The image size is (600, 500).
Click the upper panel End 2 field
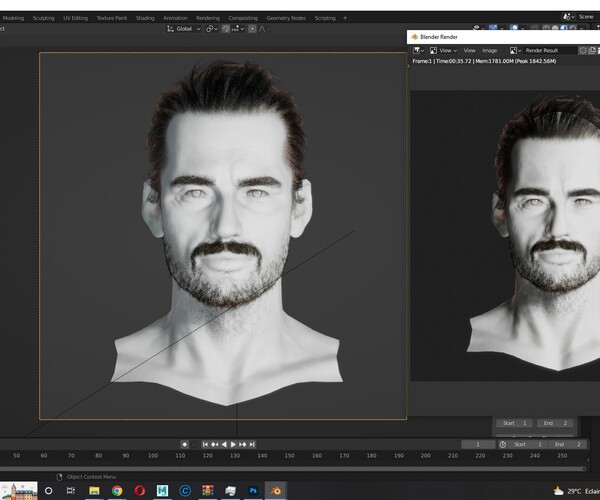tap(554, 423)
